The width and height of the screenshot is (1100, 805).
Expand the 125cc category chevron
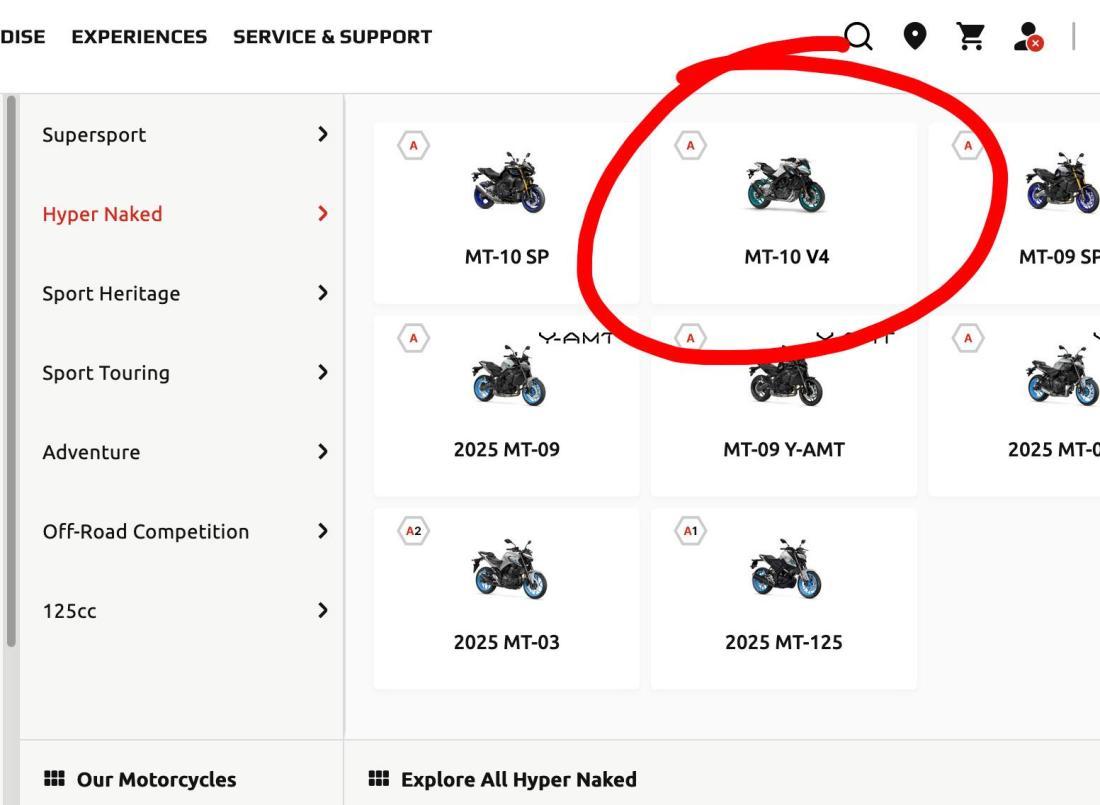(x=322, y=610)
